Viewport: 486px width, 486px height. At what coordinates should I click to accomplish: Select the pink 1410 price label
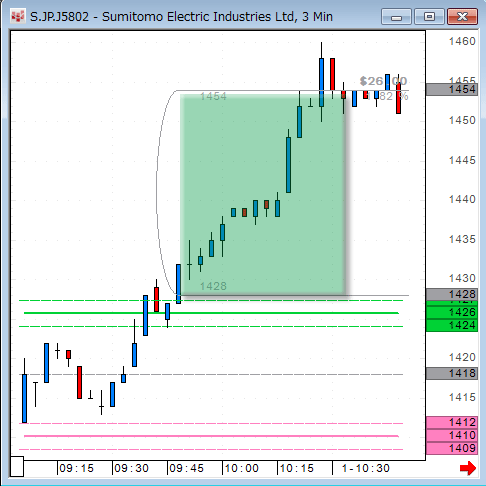(452, 435)
